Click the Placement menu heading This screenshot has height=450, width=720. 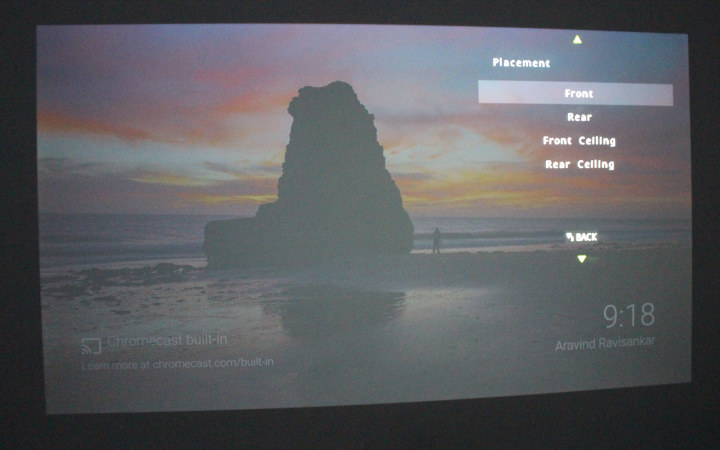tap(521, 62)
